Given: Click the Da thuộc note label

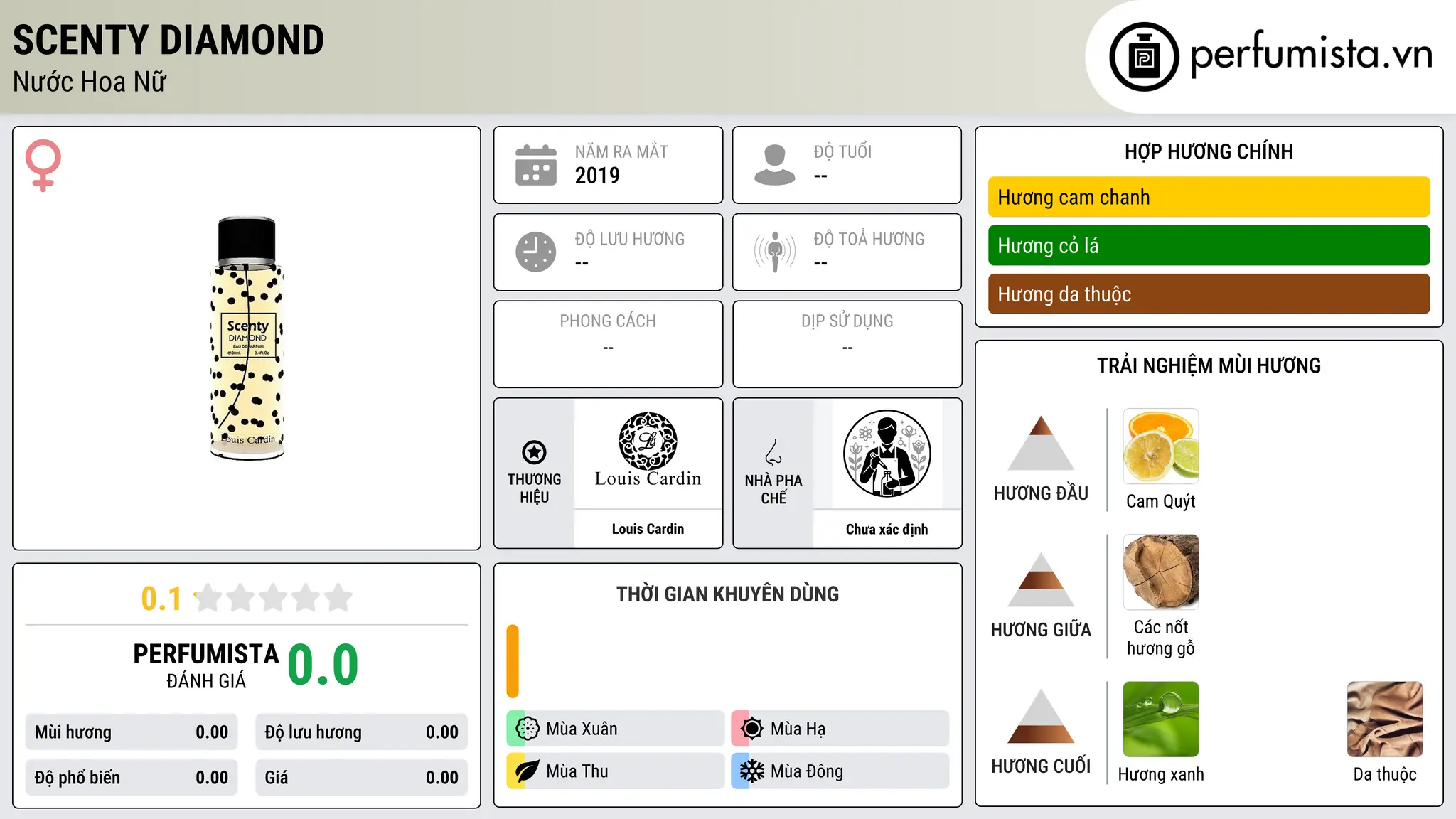Looking at the screenshot, I should [x=1385, y=774].
